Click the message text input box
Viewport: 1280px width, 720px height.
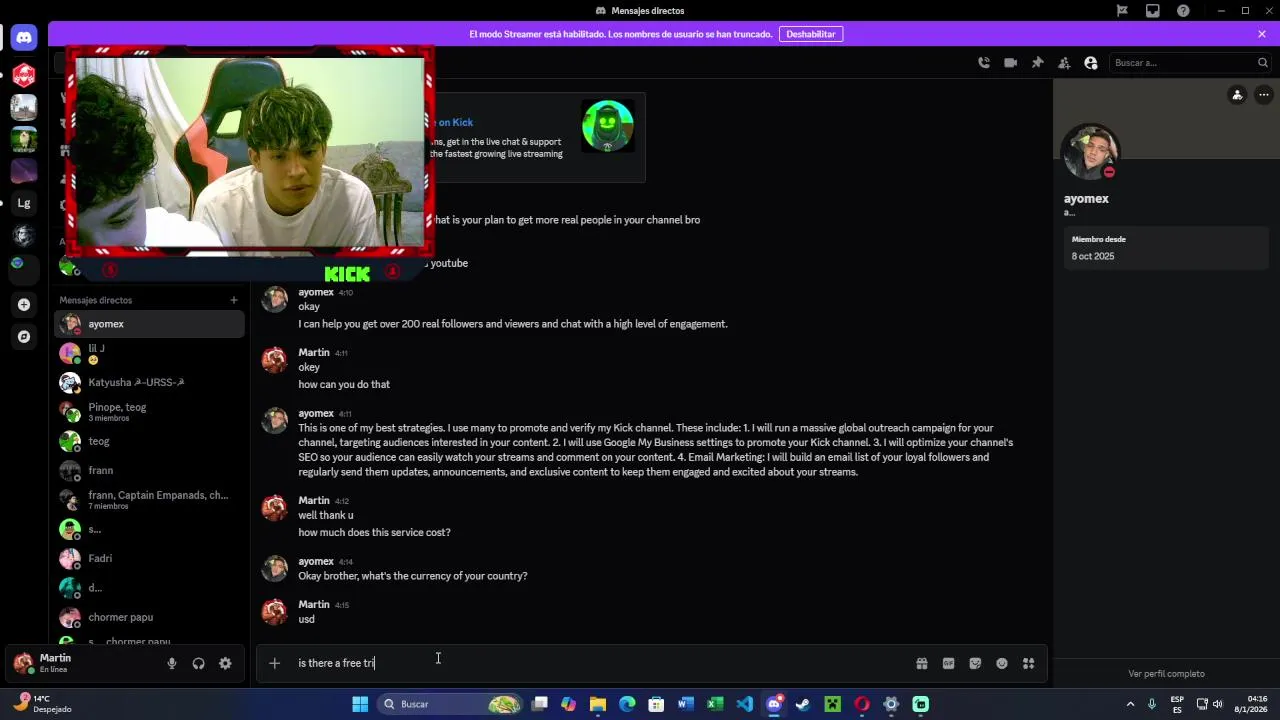[x=600, y=663]
